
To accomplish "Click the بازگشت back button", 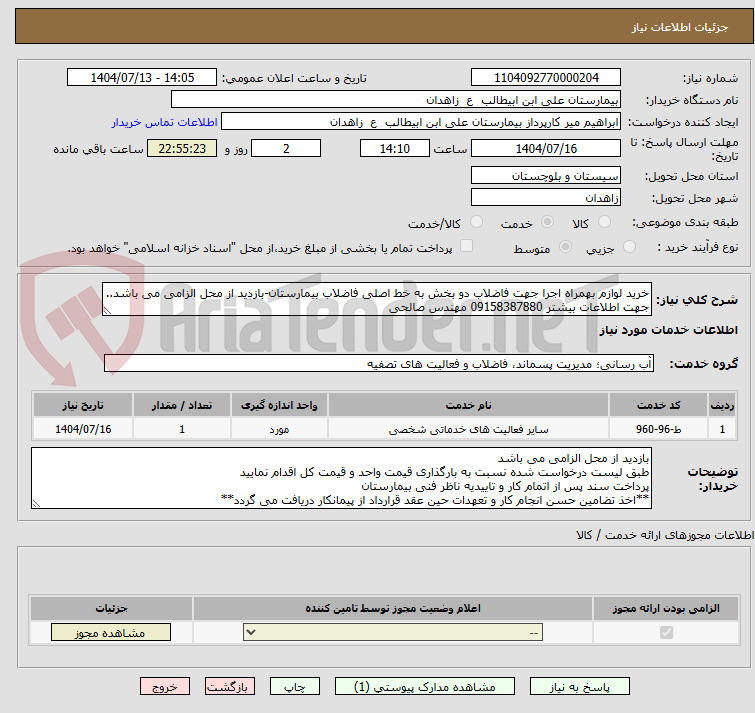I will click(230, 687).
